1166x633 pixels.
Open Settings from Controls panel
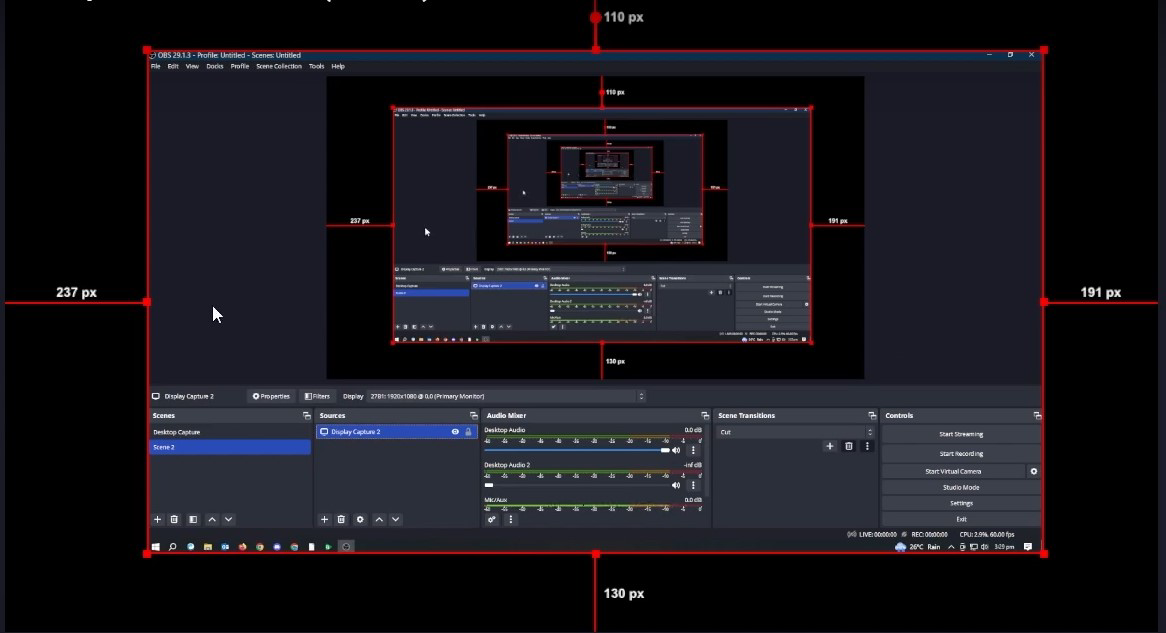(x=961, y=504)
